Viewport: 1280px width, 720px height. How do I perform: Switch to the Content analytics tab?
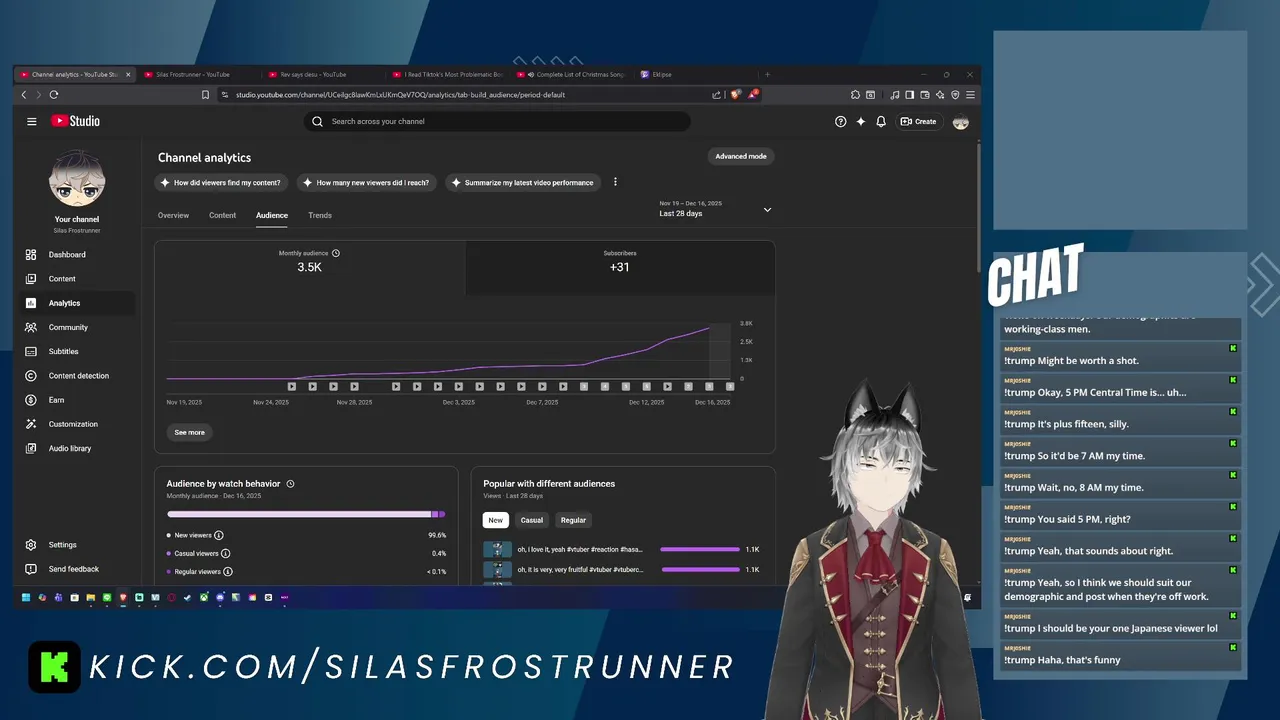(x=222, y=215)
